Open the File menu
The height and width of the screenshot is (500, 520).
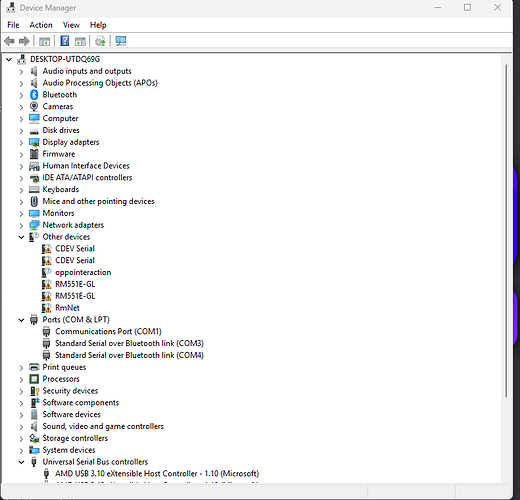pyautogui.click(x=13, y=25)
